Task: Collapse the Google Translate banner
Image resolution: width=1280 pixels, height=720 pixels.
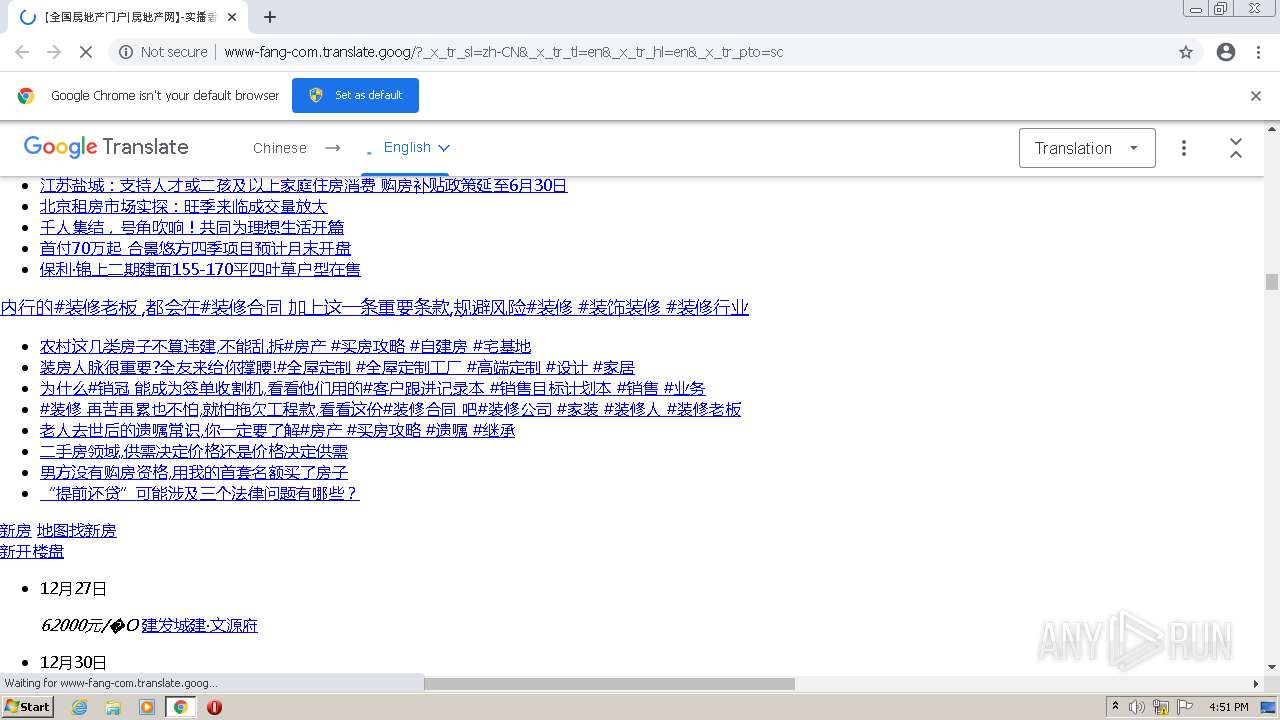Action: click(1236, 148)
